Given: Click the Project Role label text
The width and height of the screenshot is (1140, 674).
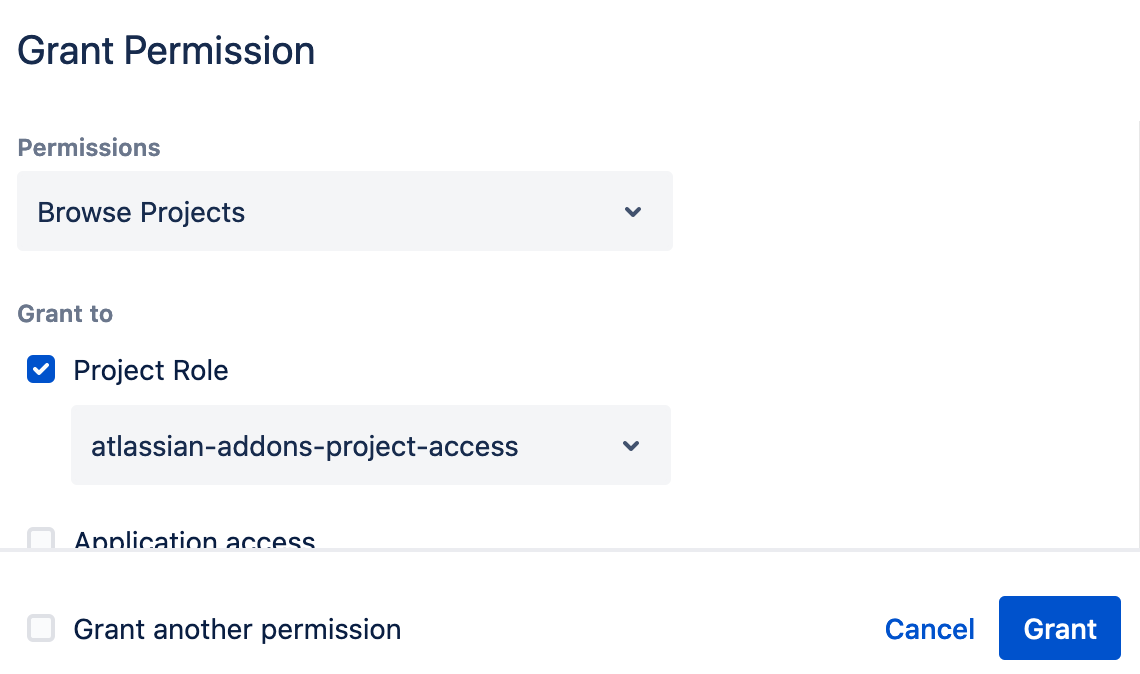Looking at the screenshot, I should (x=150, y=370).
